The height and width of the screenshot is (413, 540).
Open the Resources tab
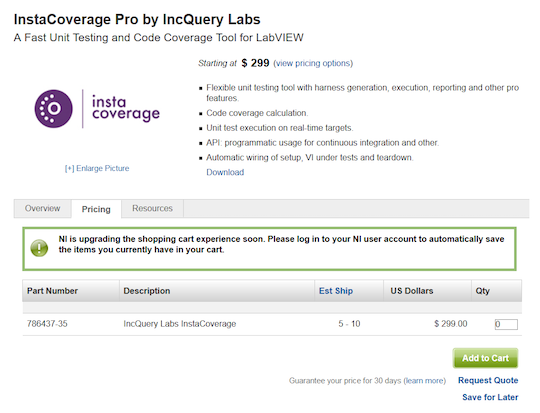[153, 208]
